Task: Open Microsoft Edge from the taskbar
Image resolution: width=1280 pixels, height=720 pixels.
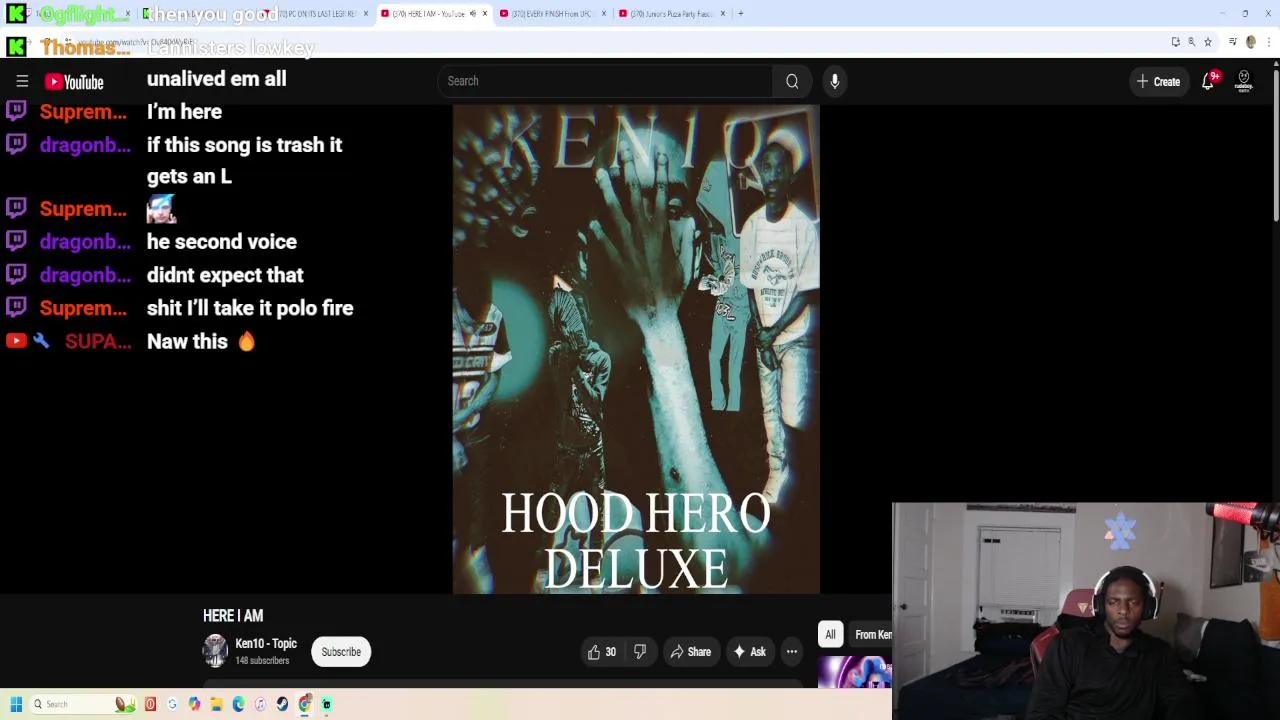Action: [x=238, y=704]
